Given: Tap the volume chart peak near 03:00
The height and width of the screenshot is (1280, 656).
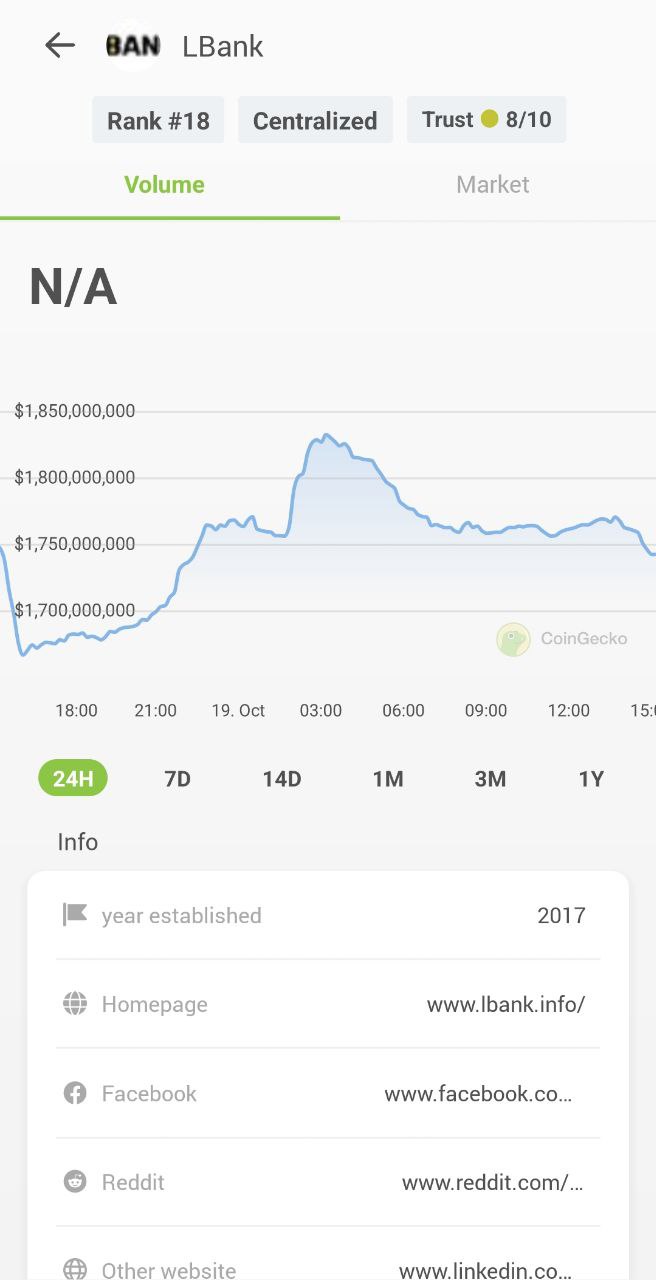Looking at the screenshot, I should click(324, 437).
